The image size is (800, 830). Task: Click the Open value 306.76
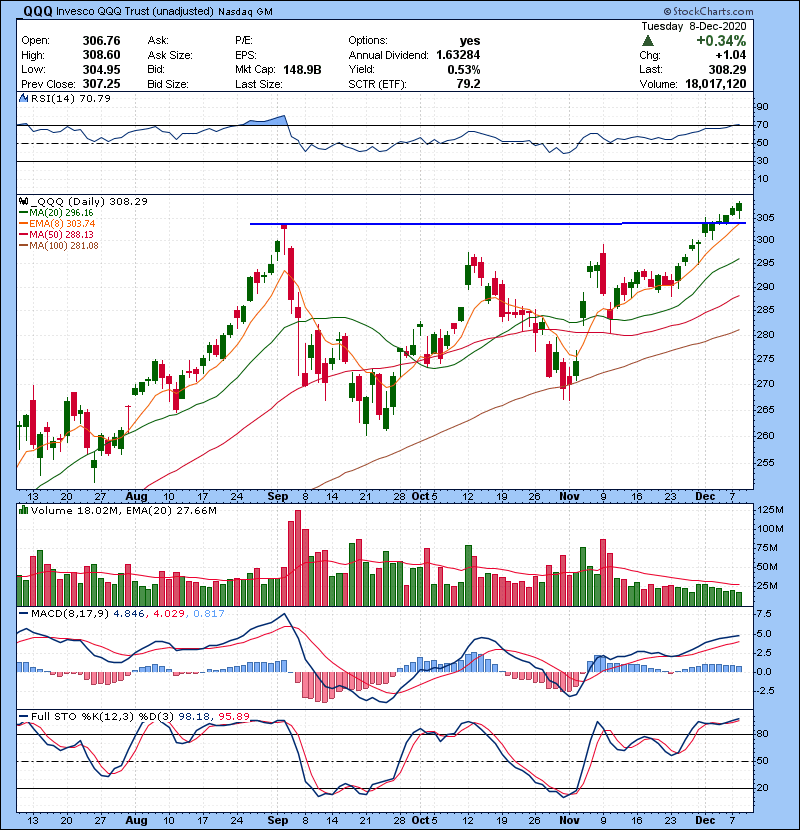click(101, 41)
